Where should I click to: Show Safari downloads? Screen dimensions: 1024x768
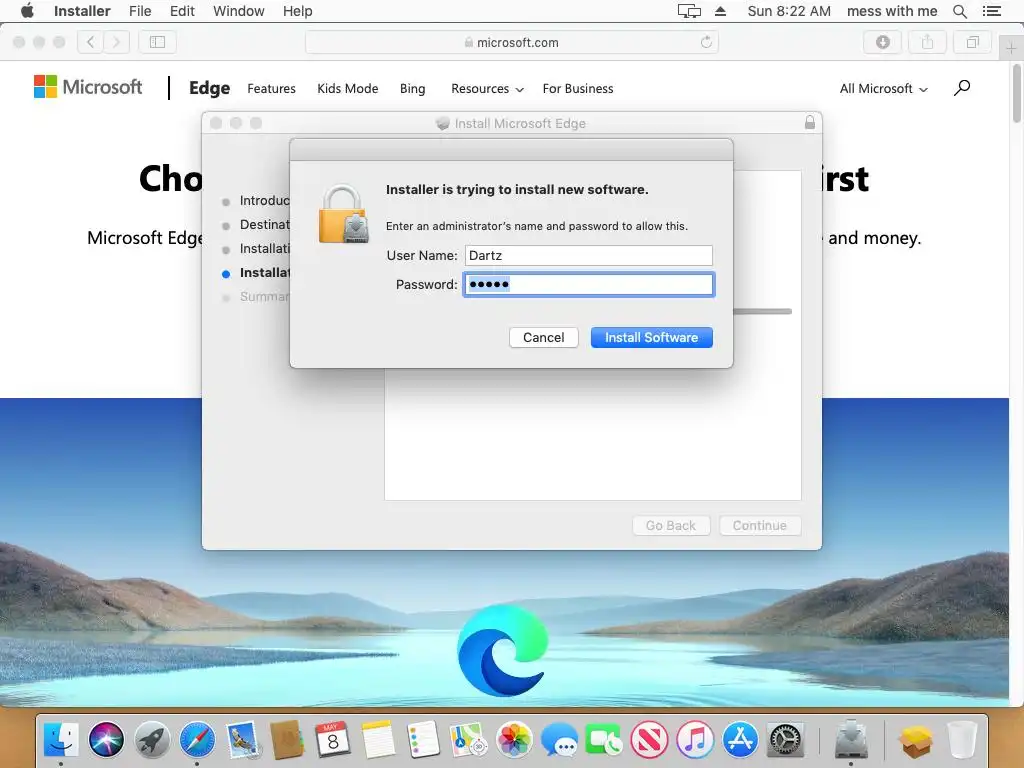(x=883, y=42)
